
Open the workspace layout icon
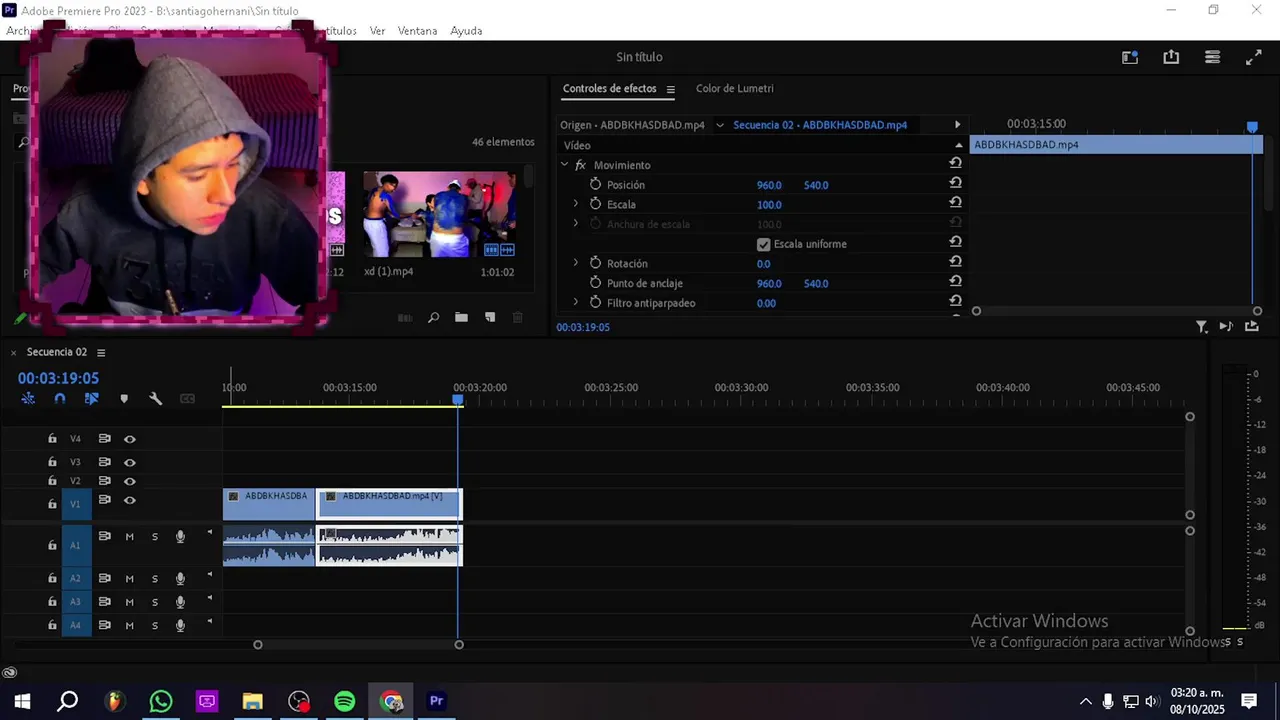coord(1130,57)
